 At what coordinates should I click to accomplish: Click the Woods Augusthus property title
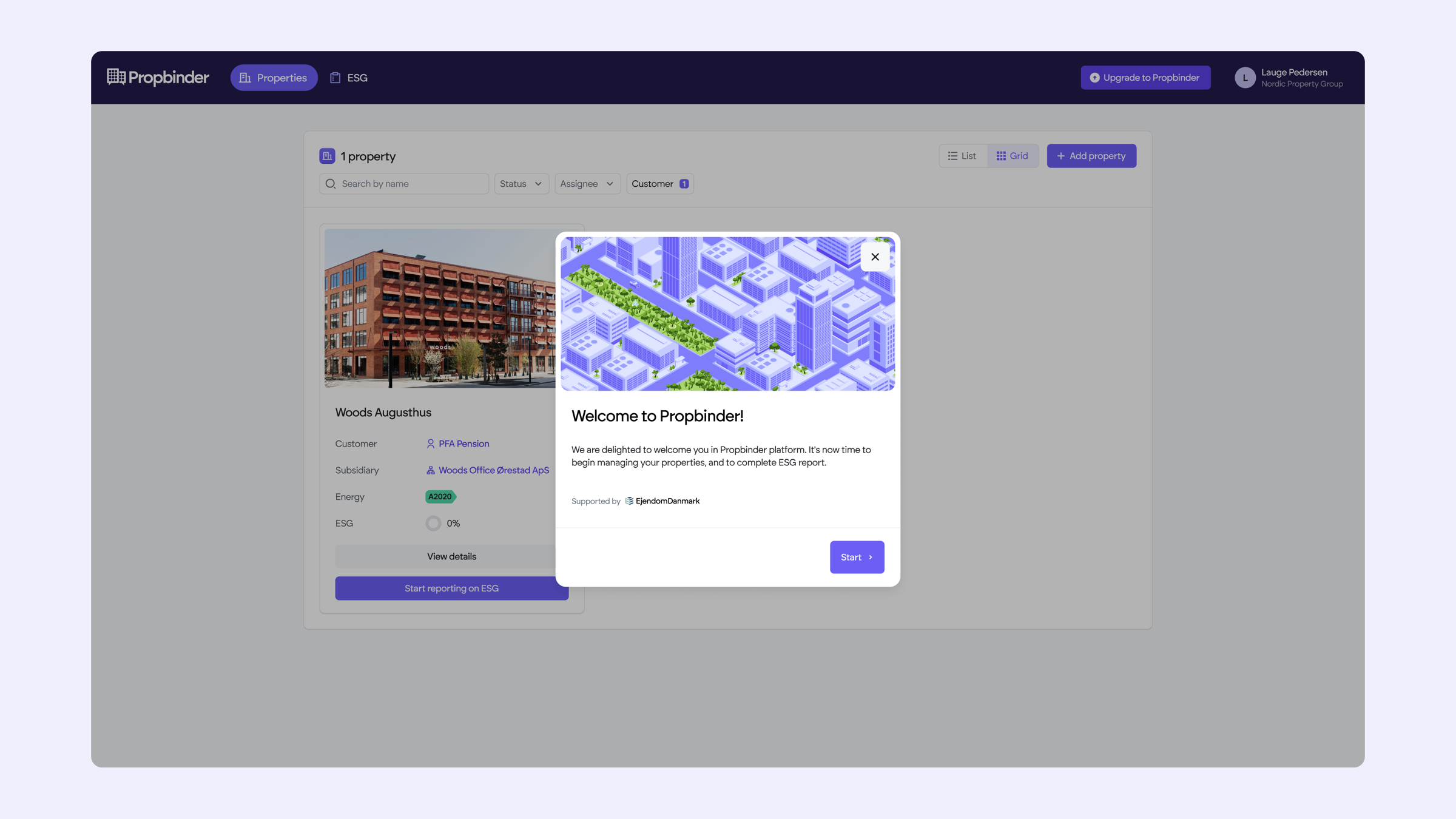(x=383, y=413)
